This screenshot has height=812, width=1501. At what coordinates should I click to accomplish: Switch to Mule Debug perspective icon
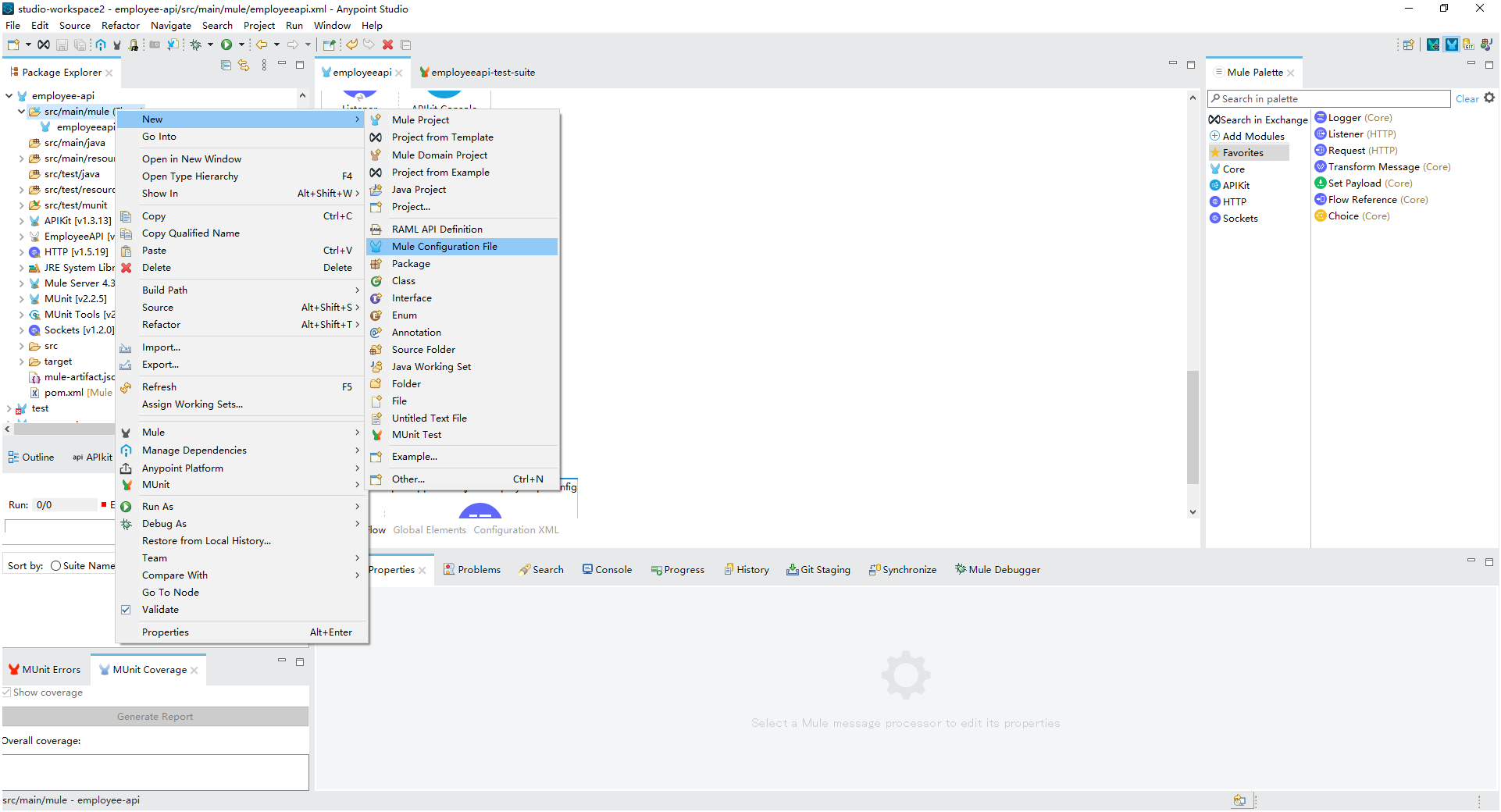pos(1433,45)
